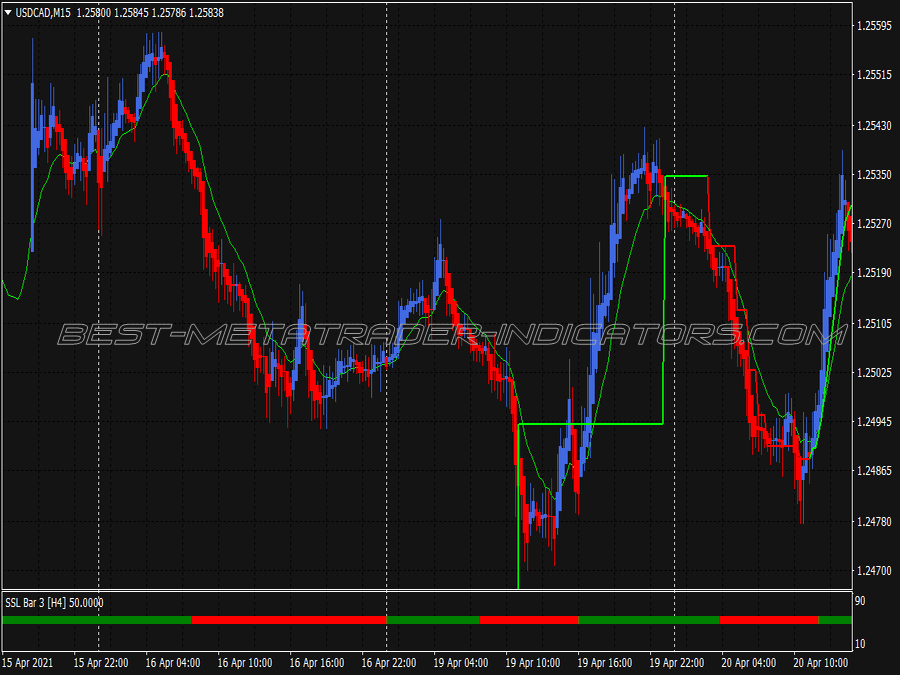Click the 16 Apr 16:00 time label
This screenshot has width=900, height=675.
tap(317, 662)
